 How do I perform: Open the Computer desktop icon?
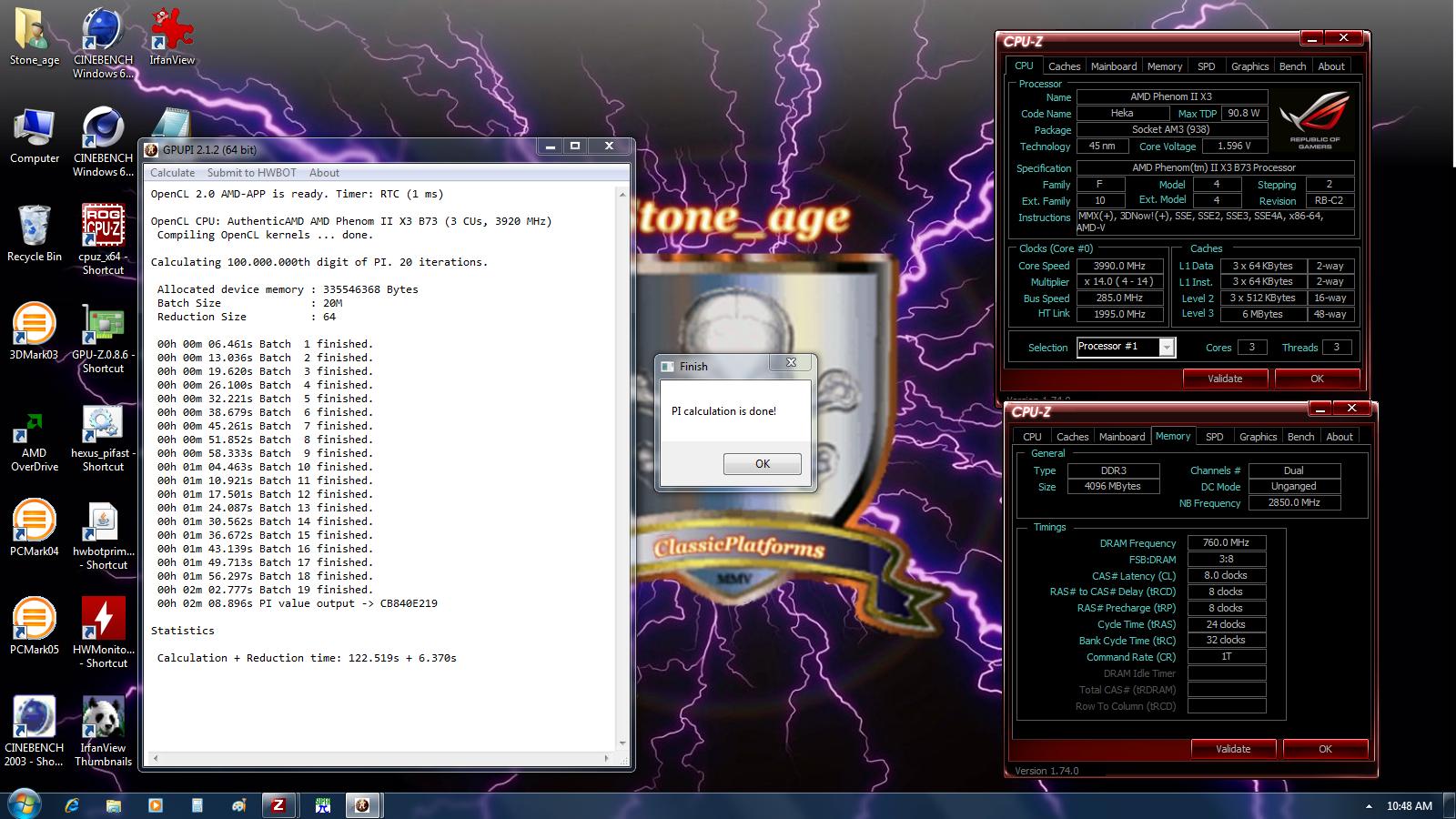(35, 136)
